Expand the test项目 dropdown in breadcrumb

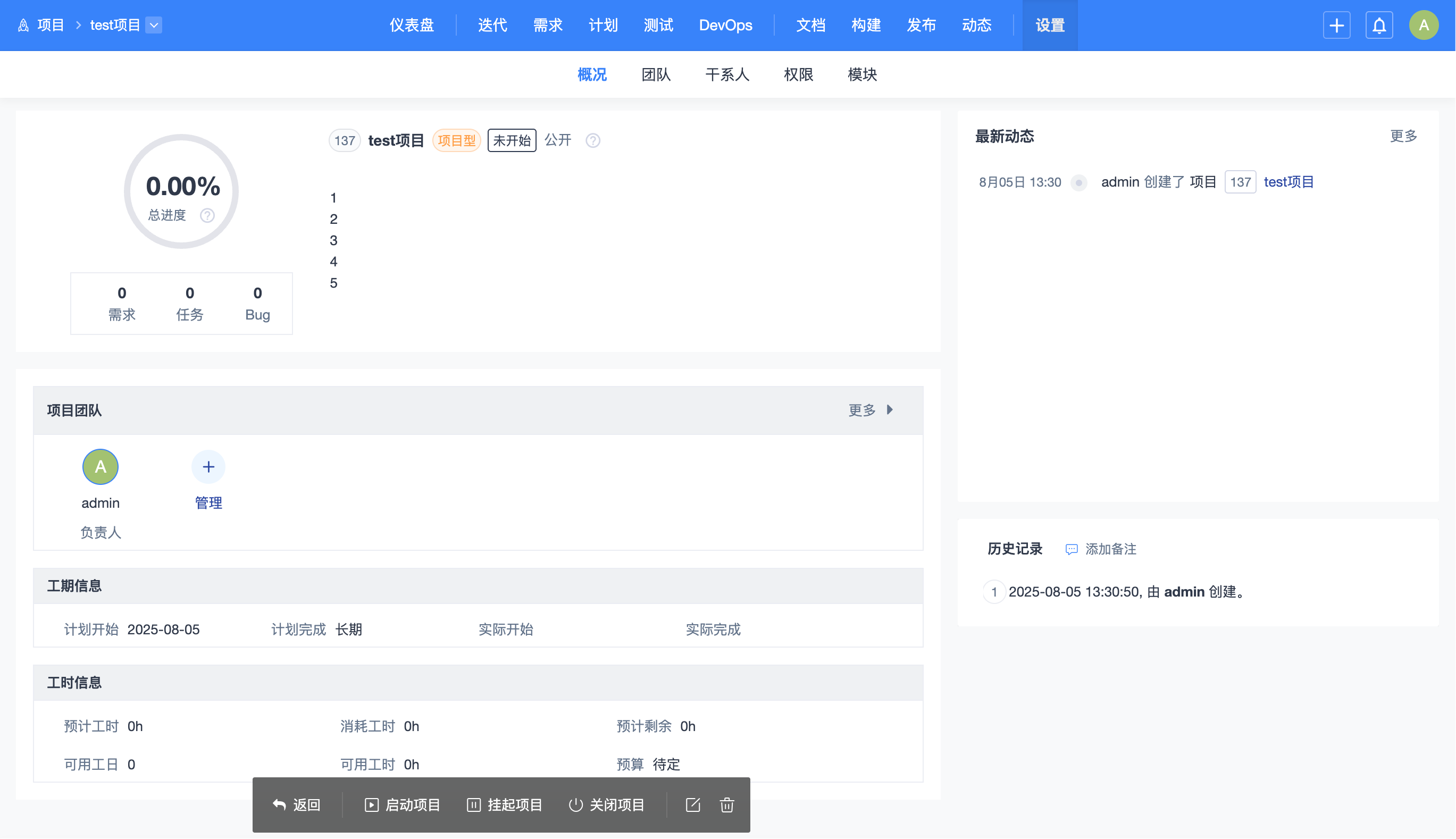tap(154, 26)
